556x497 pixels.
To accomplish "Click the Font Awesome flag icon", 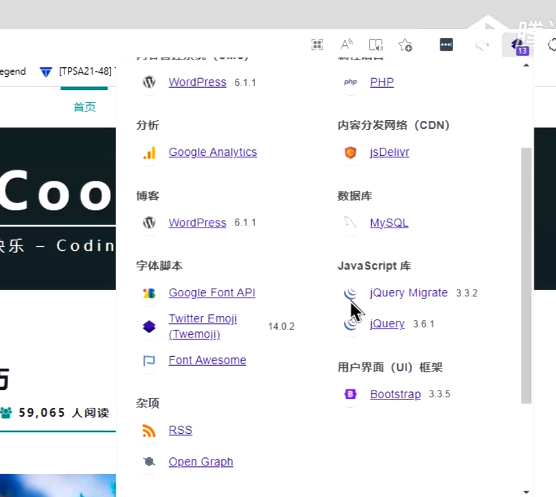I will click(149, 361).
